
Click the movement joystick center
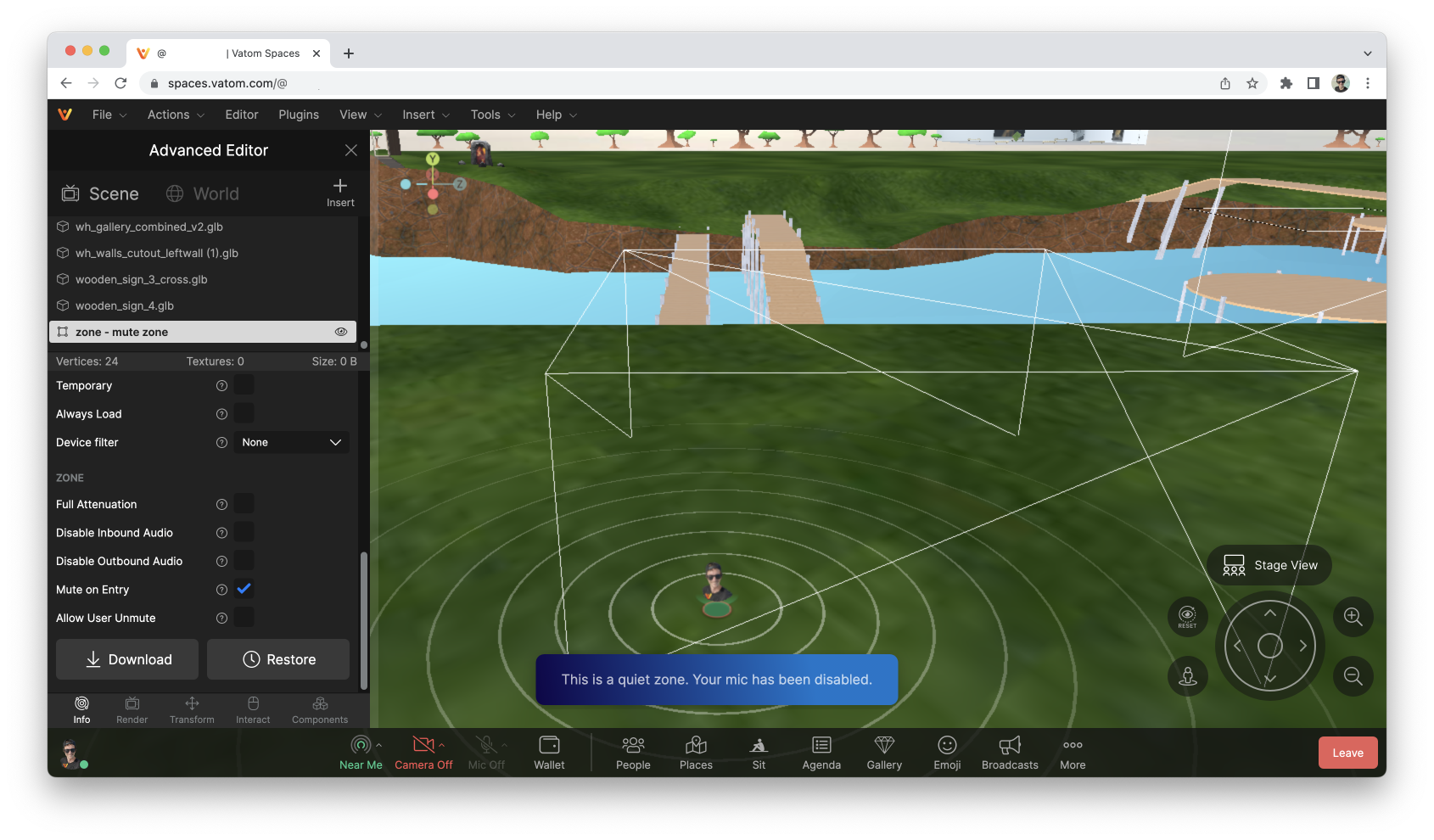click(1269, 646)
